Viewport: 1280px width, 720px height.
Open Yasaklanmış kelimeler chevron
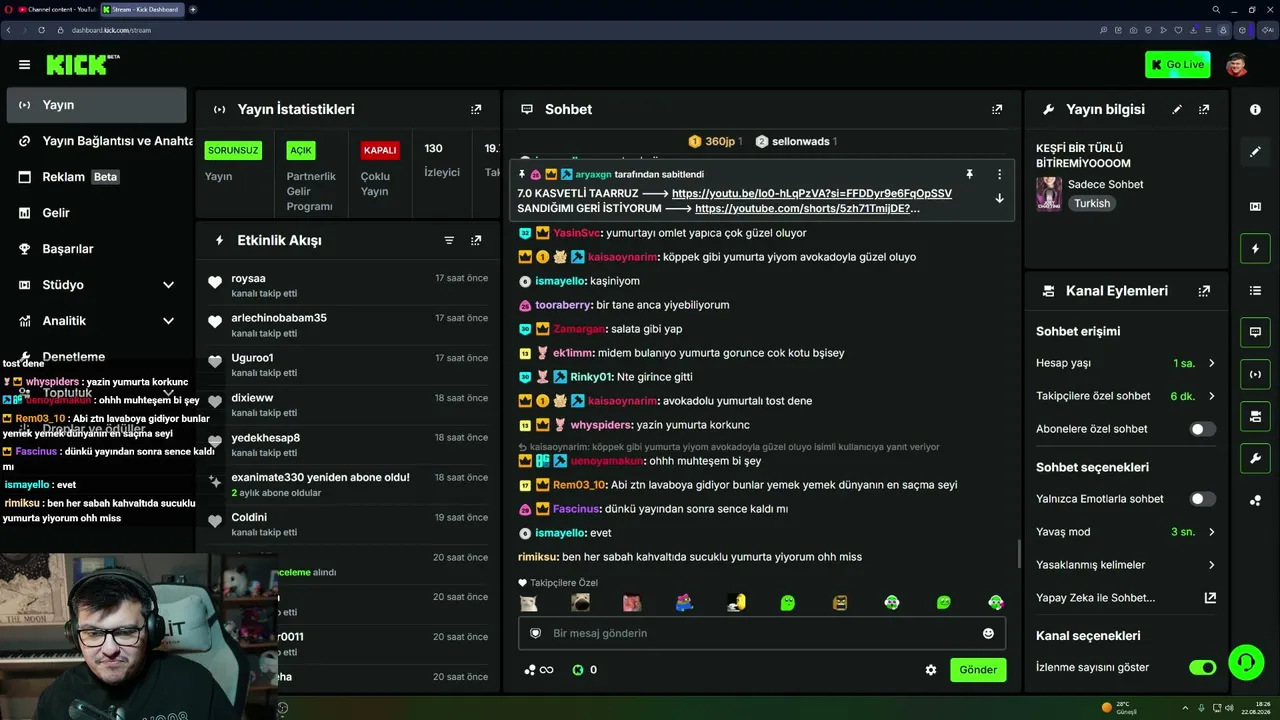coord(1211,565)
